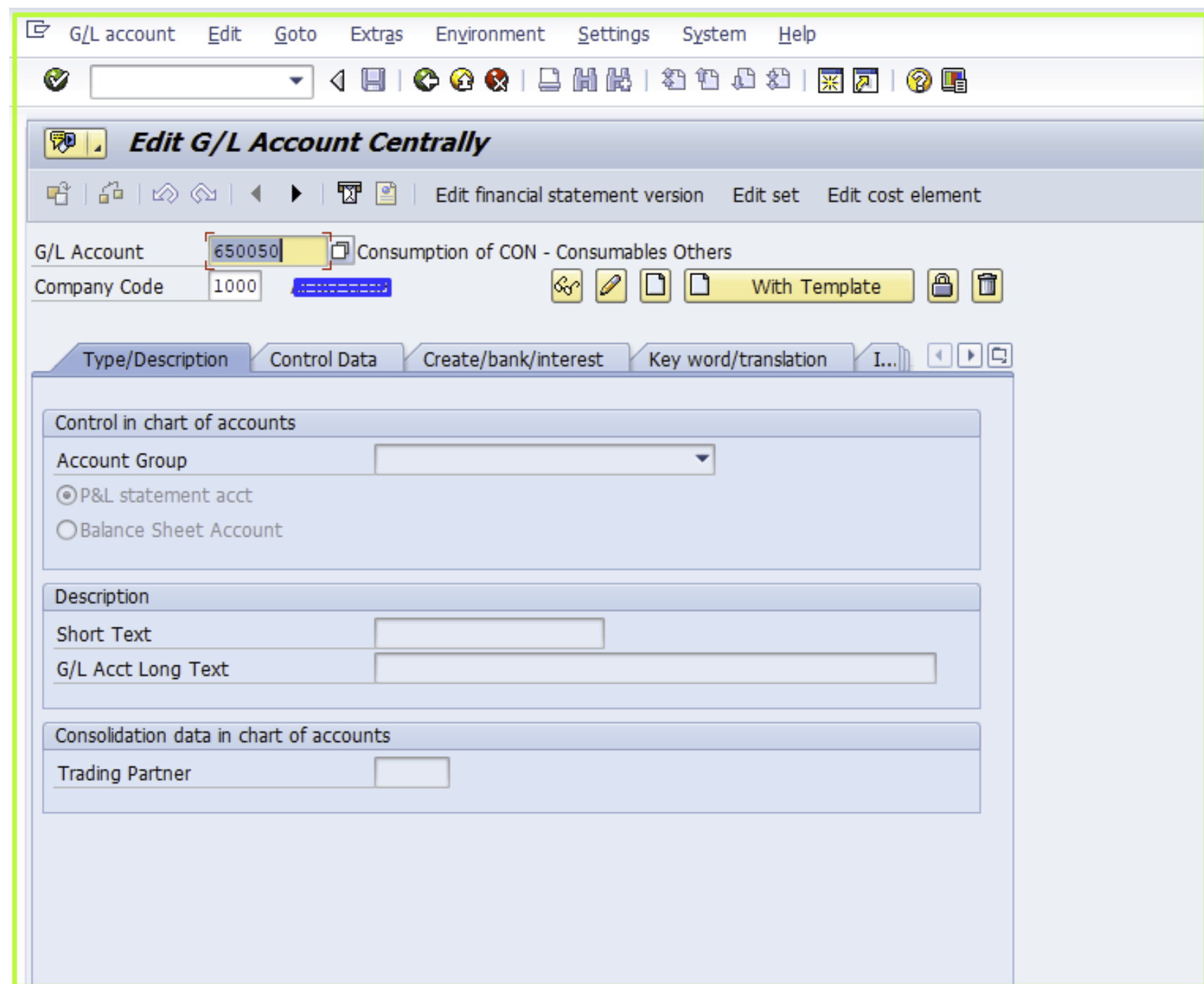Screen dimensions: 1204x984
Task: Select the P&L statement acct radio button
Action: click(67, 496)
